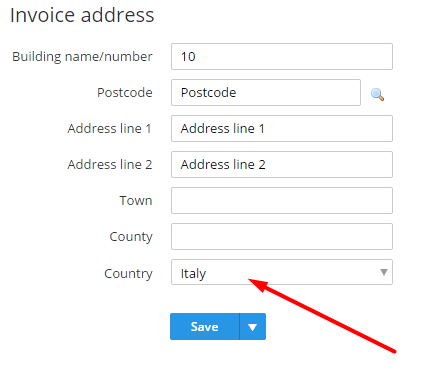The height and width of the screenshot is (367, 439).
Task: Click the Invoice address heading
Action: click(82, 15)
